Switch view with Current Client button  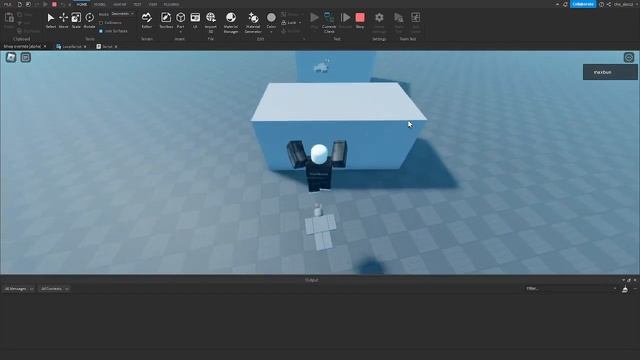click(329, 22)
